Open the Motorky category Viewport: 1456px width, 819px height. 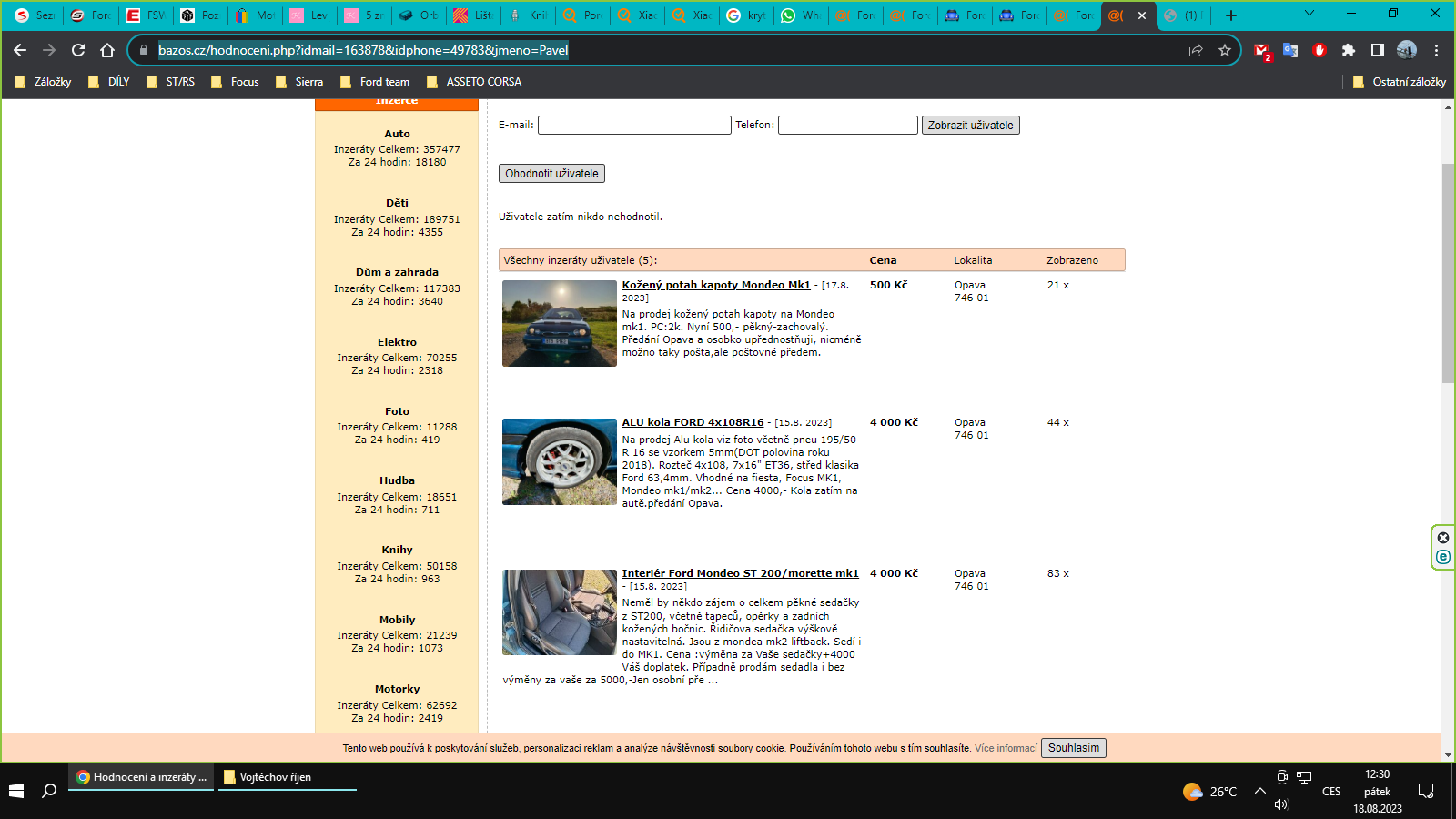[397, 689]
